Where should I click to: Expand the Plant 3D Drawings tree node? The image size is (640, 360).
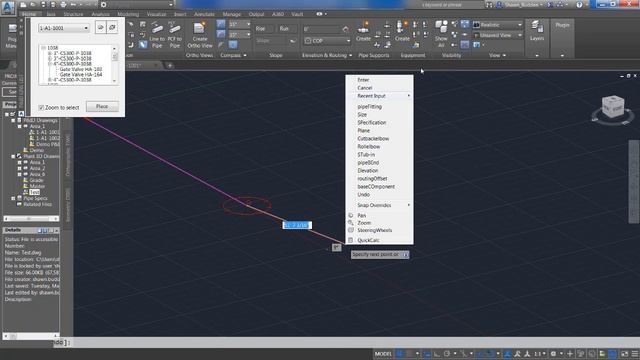coord(13,156)
